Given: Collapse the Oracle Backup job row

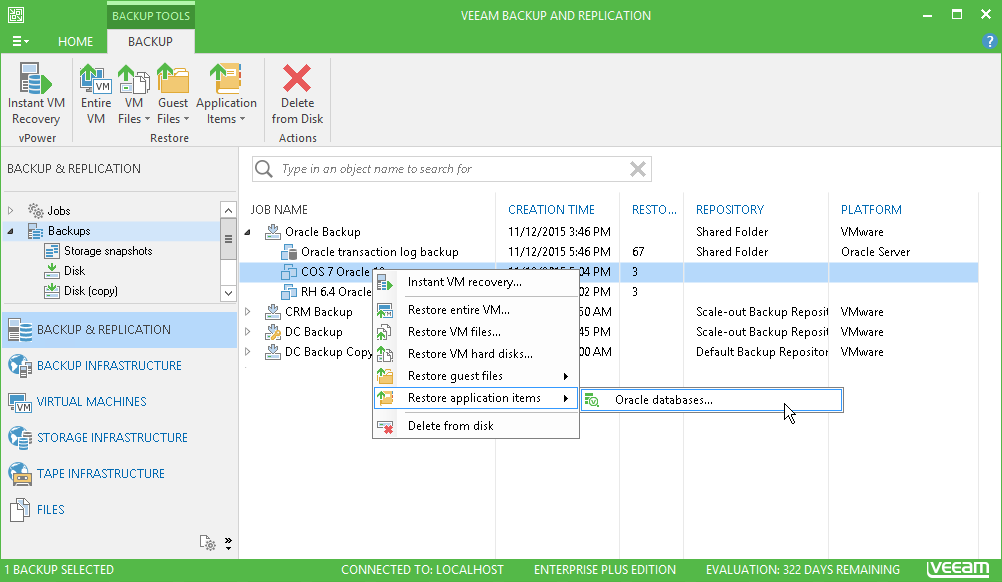Looking at the screenshot, I should 248,232.
